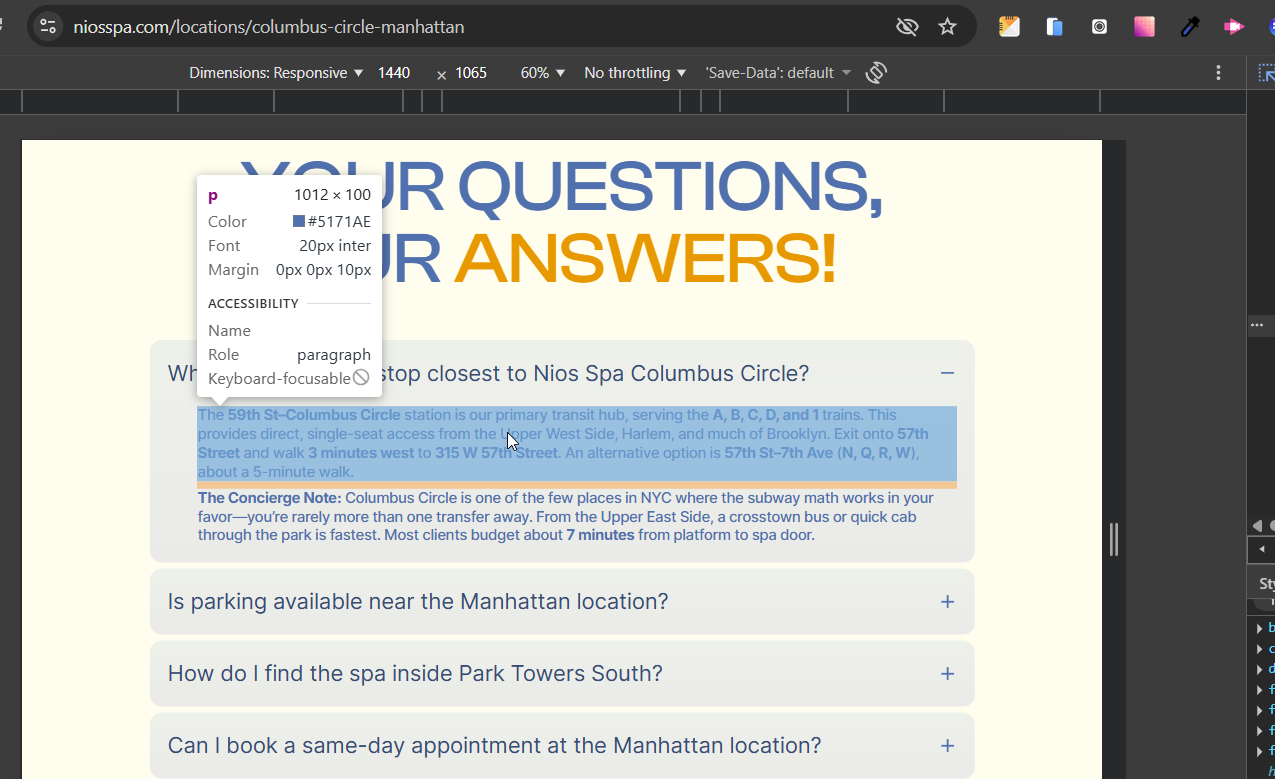This screenshot has width=1275, height=779.
Task: Expand Park Towers South FAQ plus icon
Action: coord(947,674)
